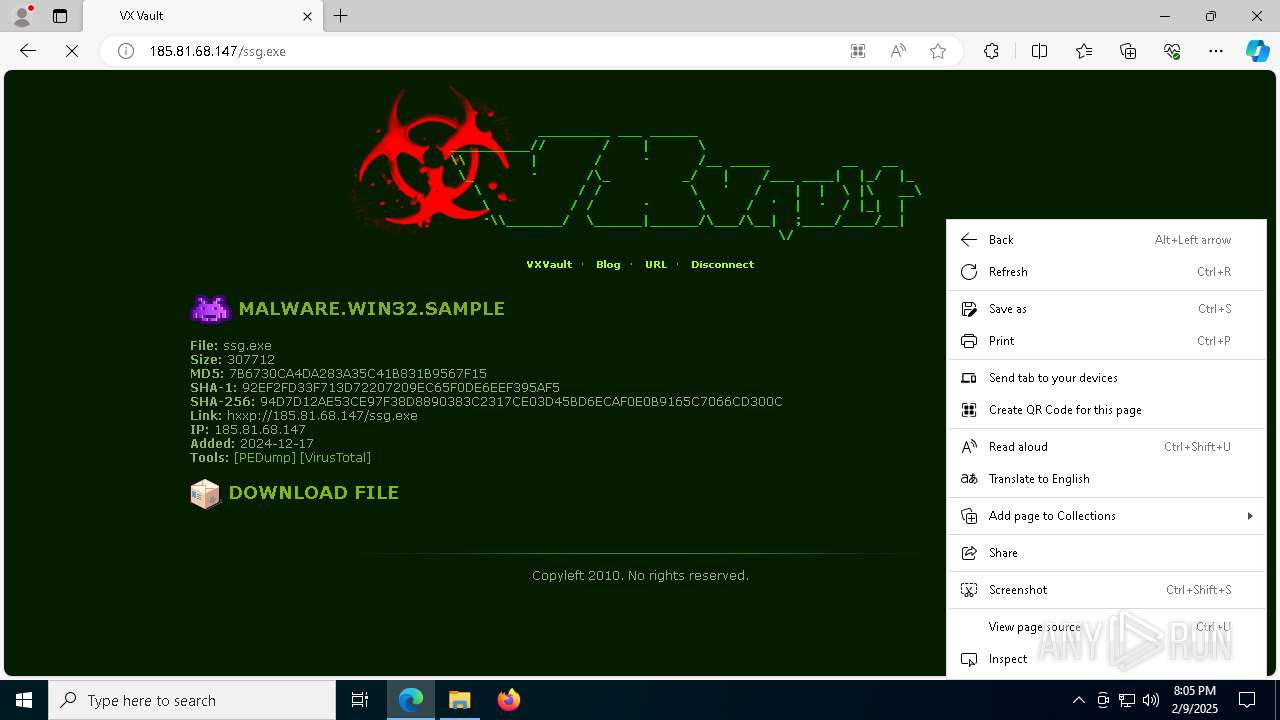Select Create QR Code for this page
Image resolution: width=1280 pixels, height=720 pixels.
1106,410
